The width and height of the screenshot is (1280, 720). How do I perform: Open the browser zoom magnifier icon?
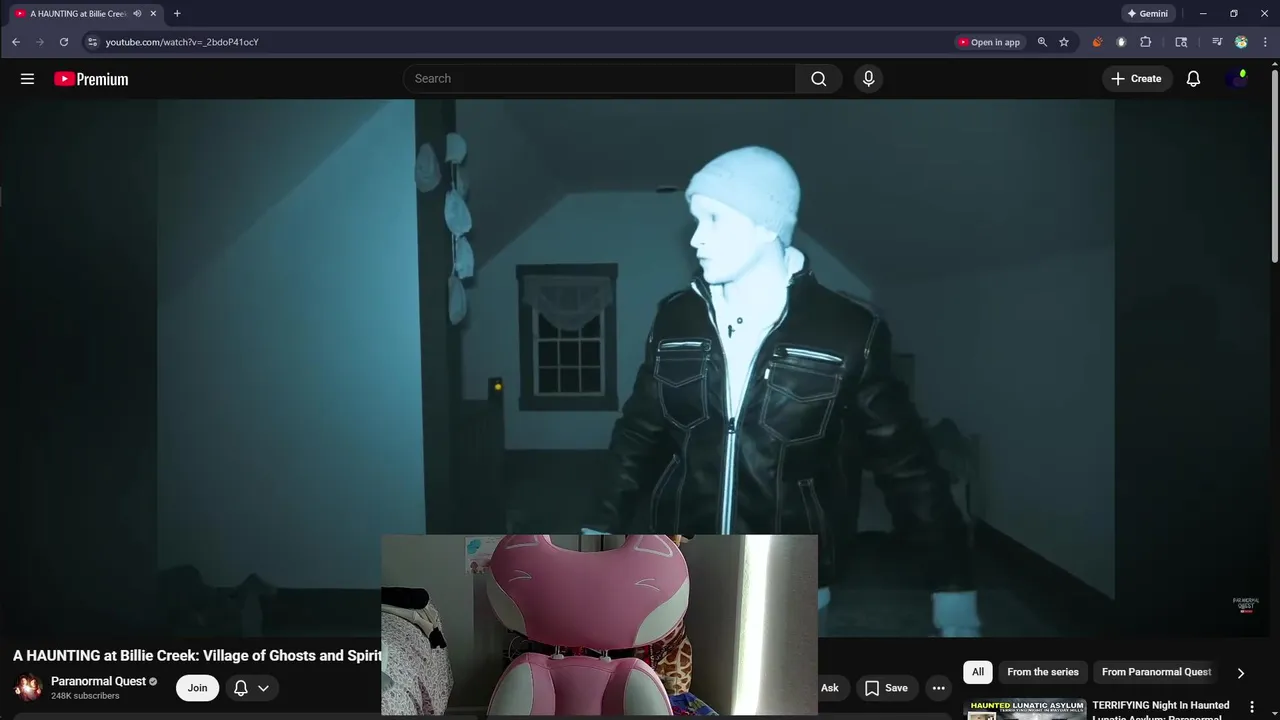click(x=1042, y=42)
